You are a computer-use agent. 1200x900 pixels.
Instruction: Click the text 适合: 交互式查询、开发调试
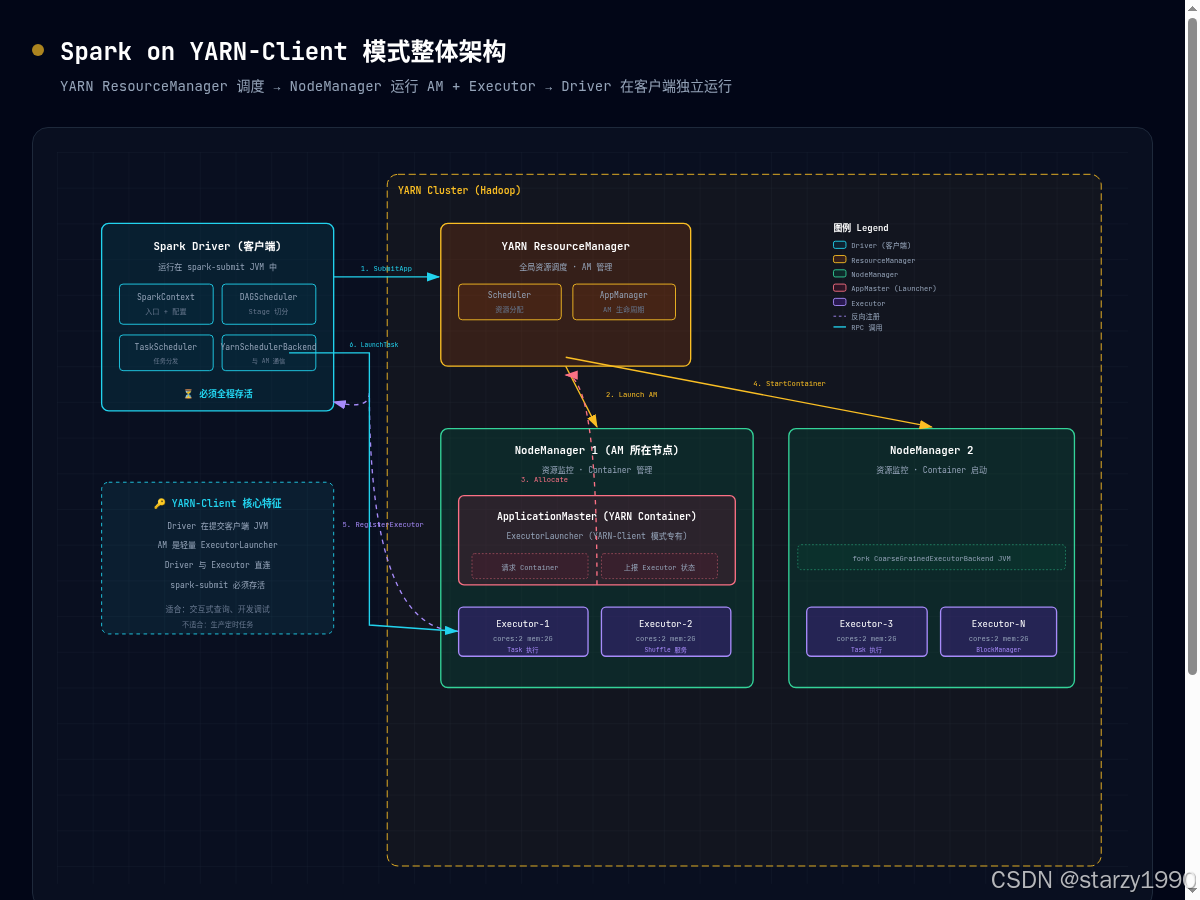click(x=217, y=609)
